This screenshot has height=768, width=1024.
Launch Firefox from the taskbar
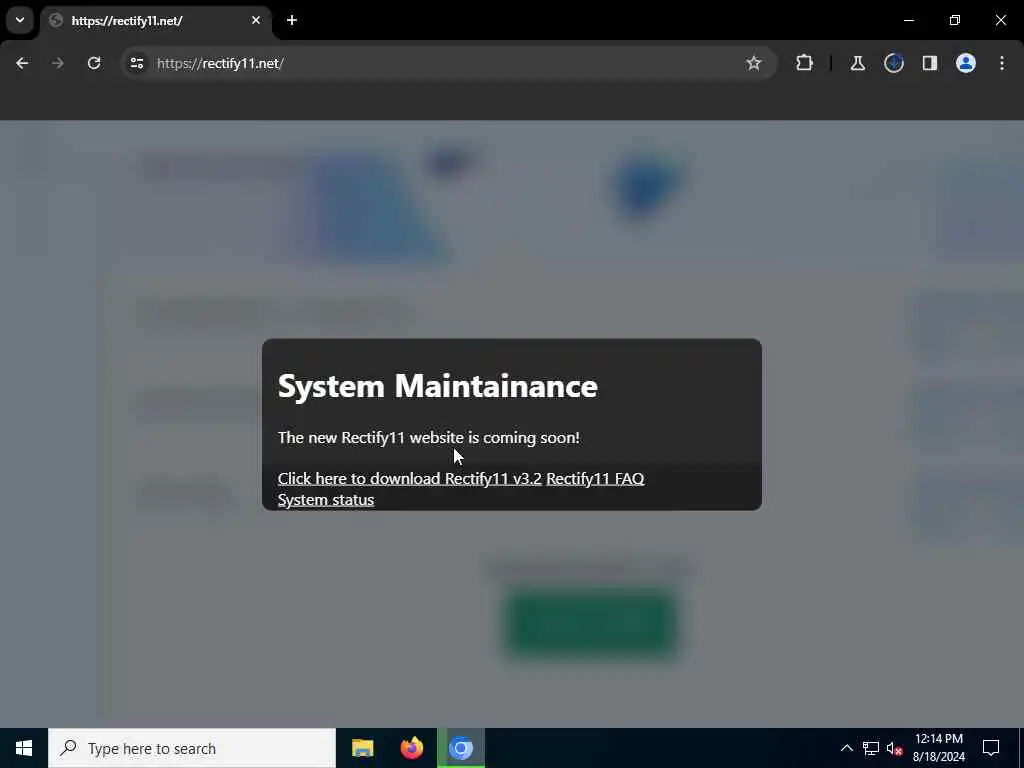pos(411,748)
